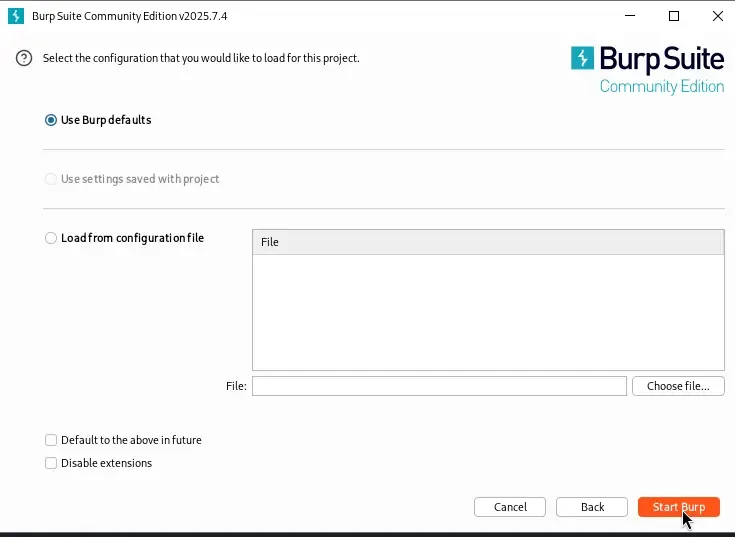
Task: Maximize the Burp Suite window
Action: coord(674,16)
